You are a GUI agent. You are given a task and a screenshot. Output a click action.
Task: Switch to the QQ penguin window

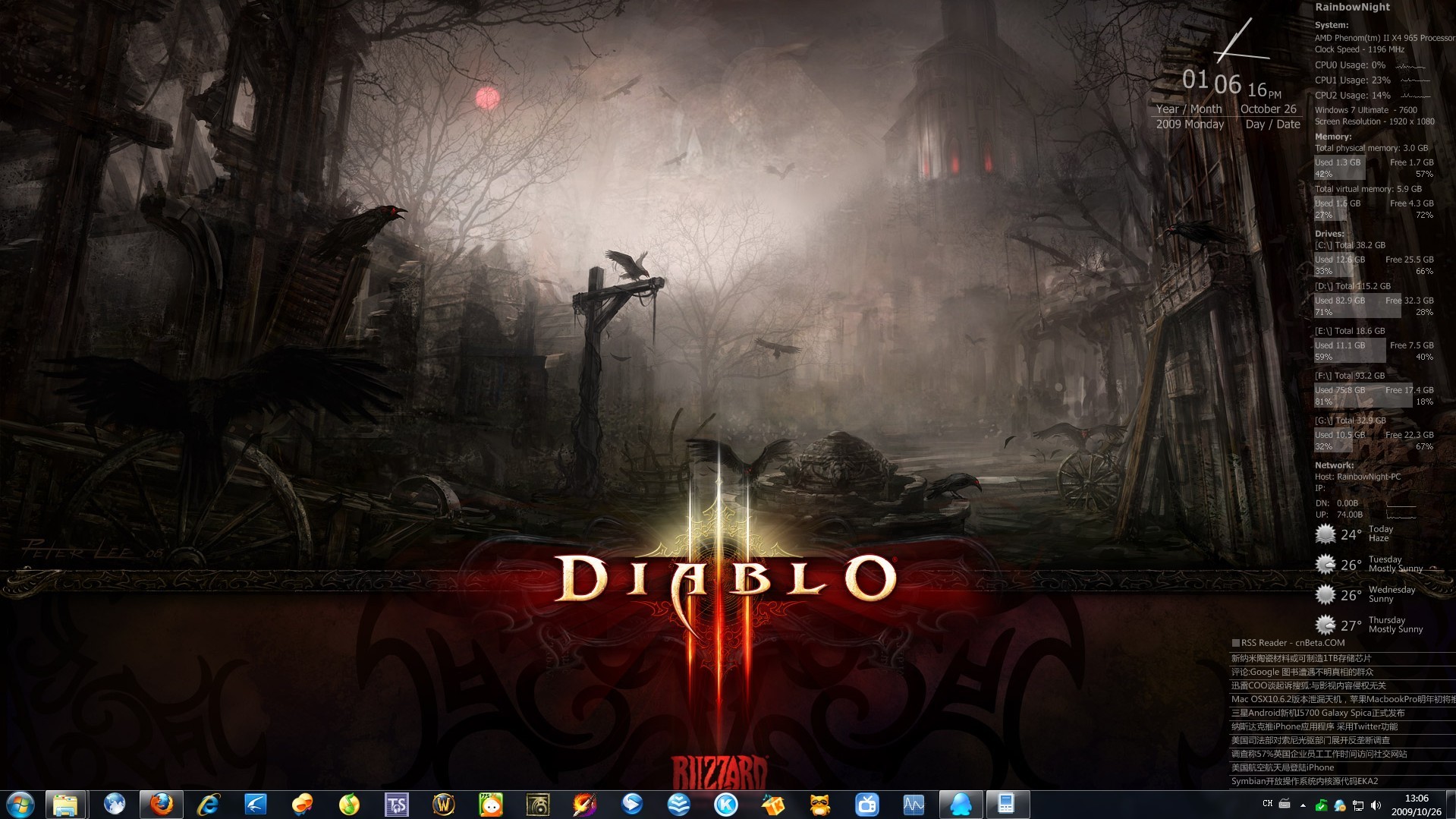click(x=961, y=804)
